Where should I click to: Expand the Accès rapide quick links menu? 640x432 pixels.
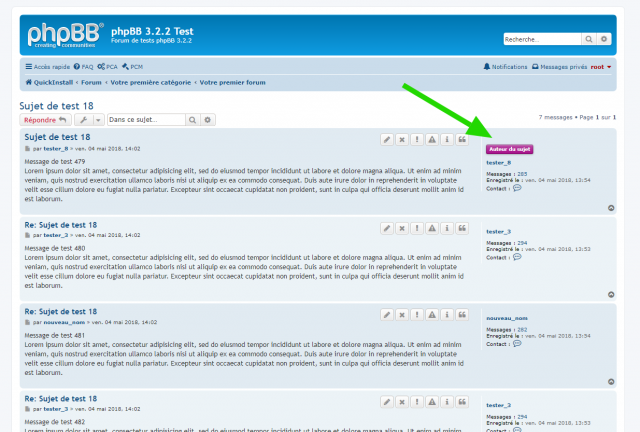pyautogui.click(x=47, y=66)
